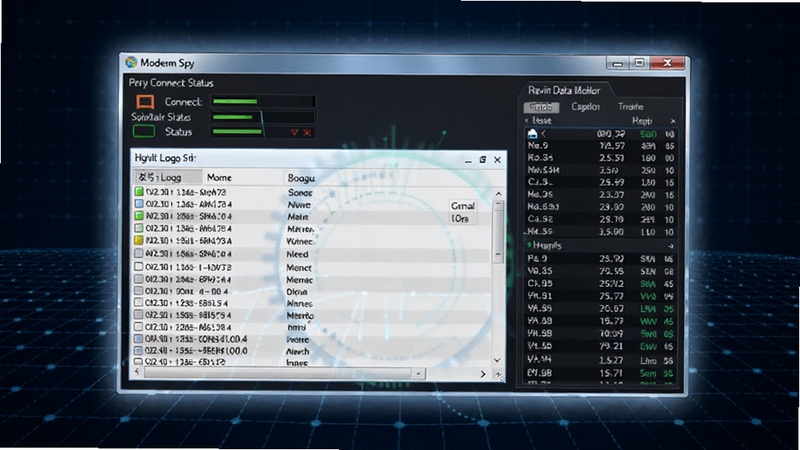Click the log list scroll-up arrow
The image size is (800, 450).
pyautogui.click(x=498, y=194)
